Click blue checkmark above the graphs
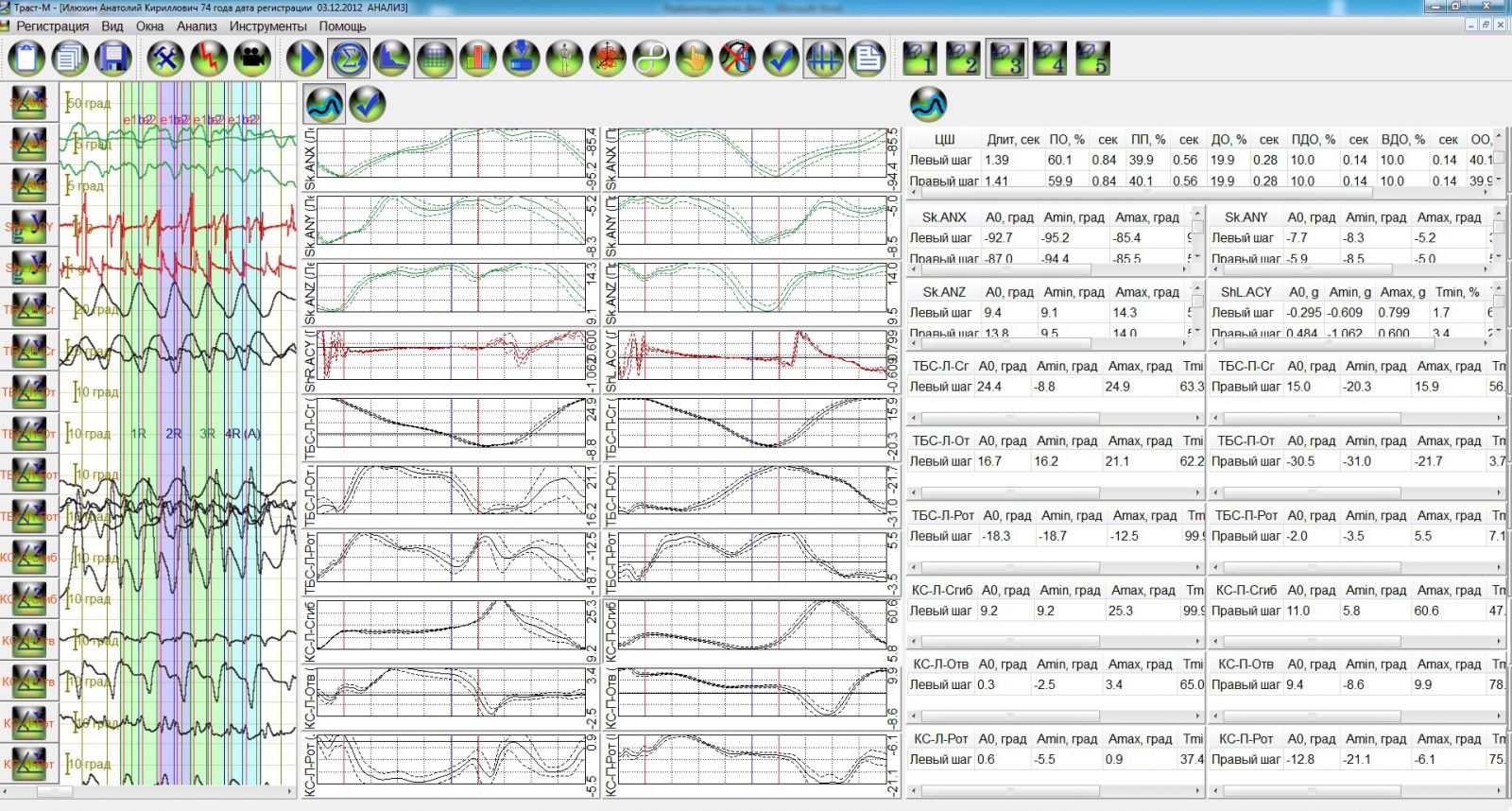 click(368, 104)
